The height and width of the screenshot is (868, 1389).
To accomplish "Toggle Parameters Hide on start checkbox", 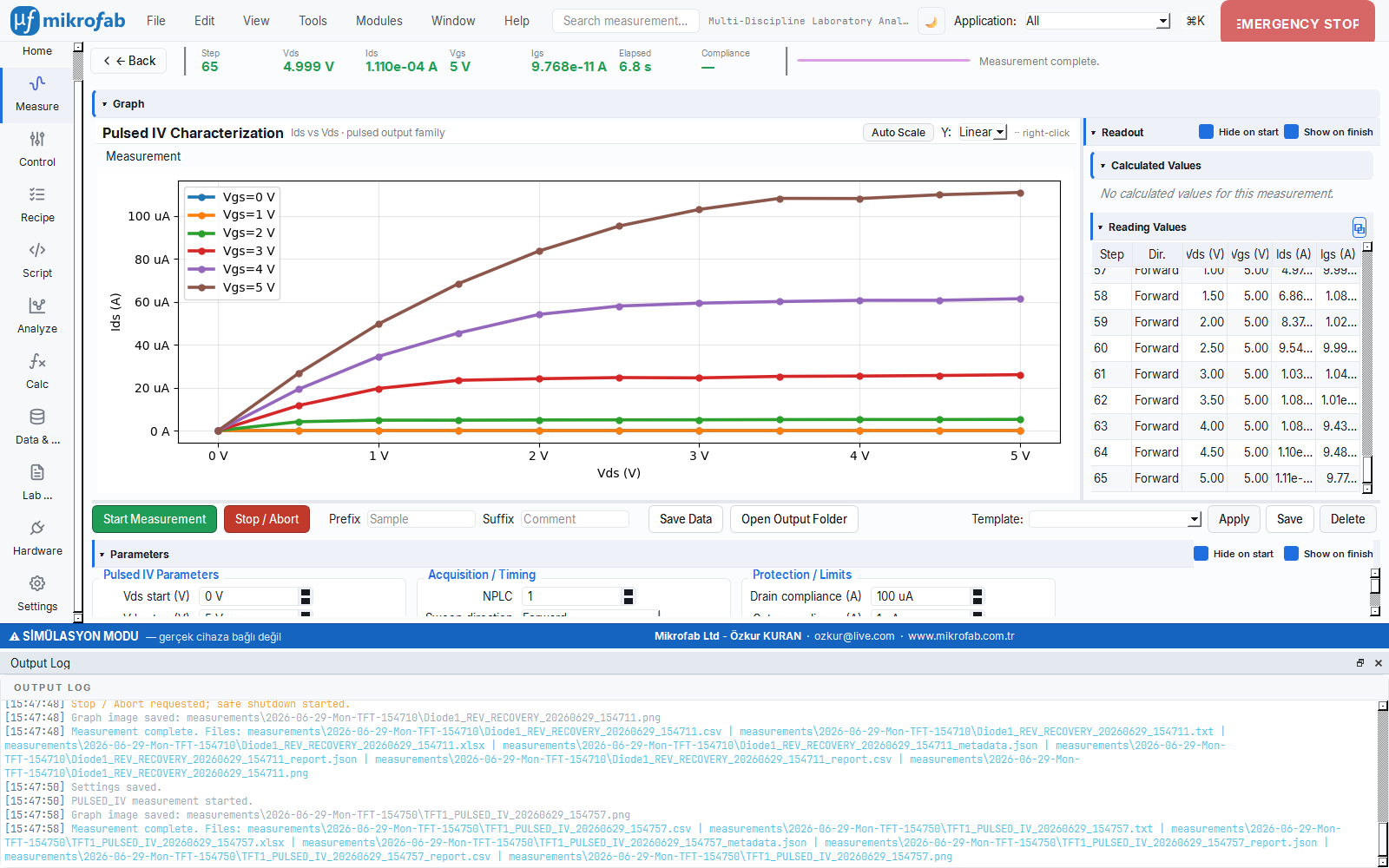I will coord(1201,554).
